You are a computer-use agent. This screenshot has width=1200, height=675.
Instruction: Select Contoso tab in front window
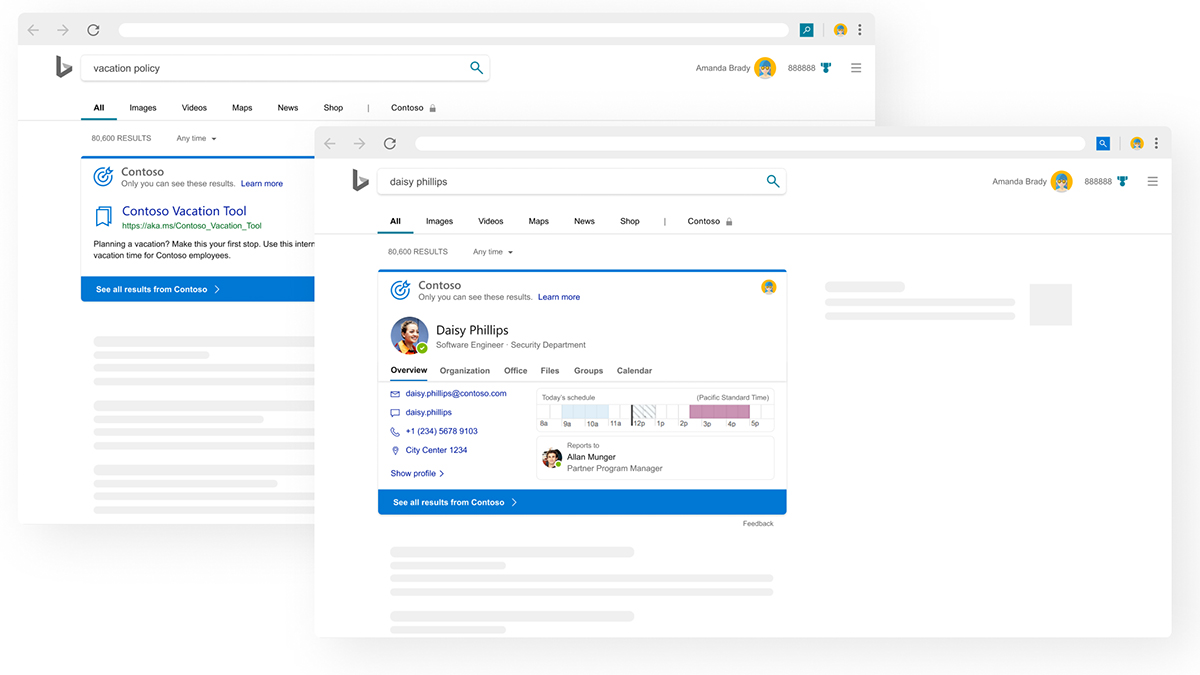point(709,221)
